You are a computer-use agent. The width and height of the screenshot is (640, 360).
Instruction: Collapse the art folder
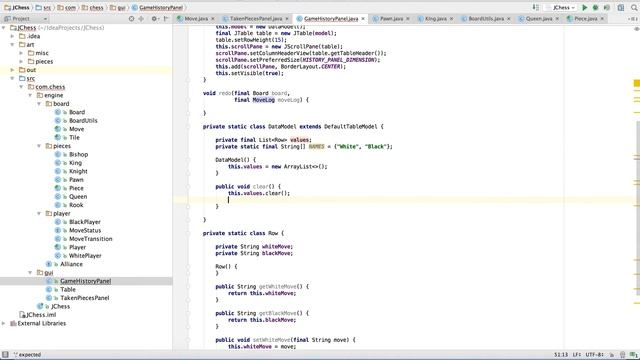pyautogui.click(x=13, y=44)
